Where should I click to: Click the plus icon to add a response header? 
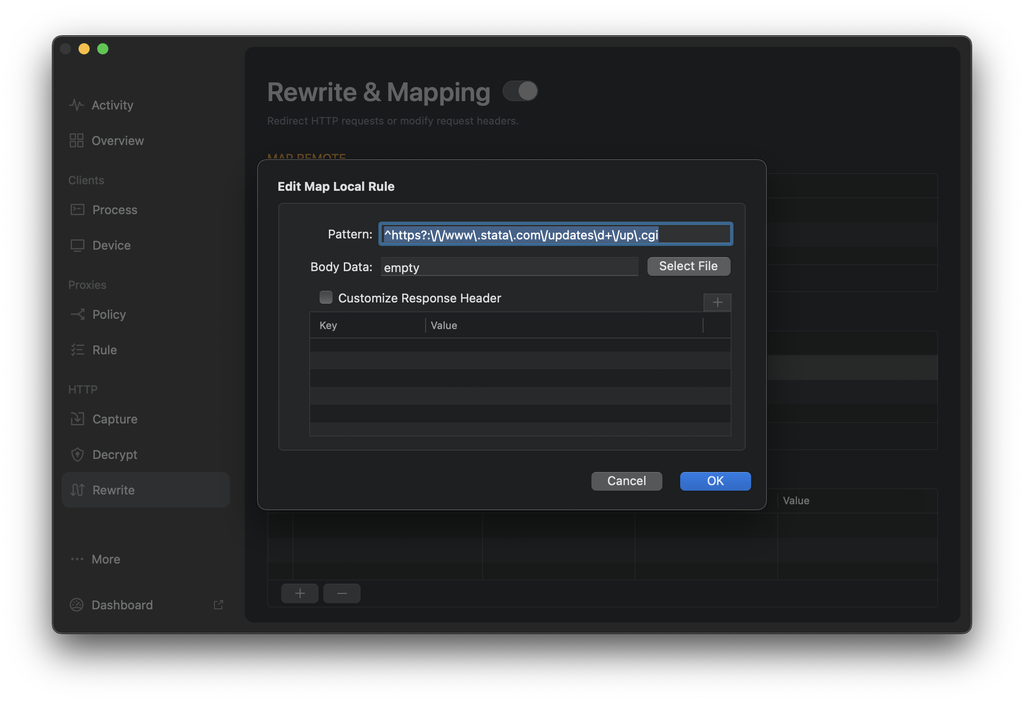[717, 302]
